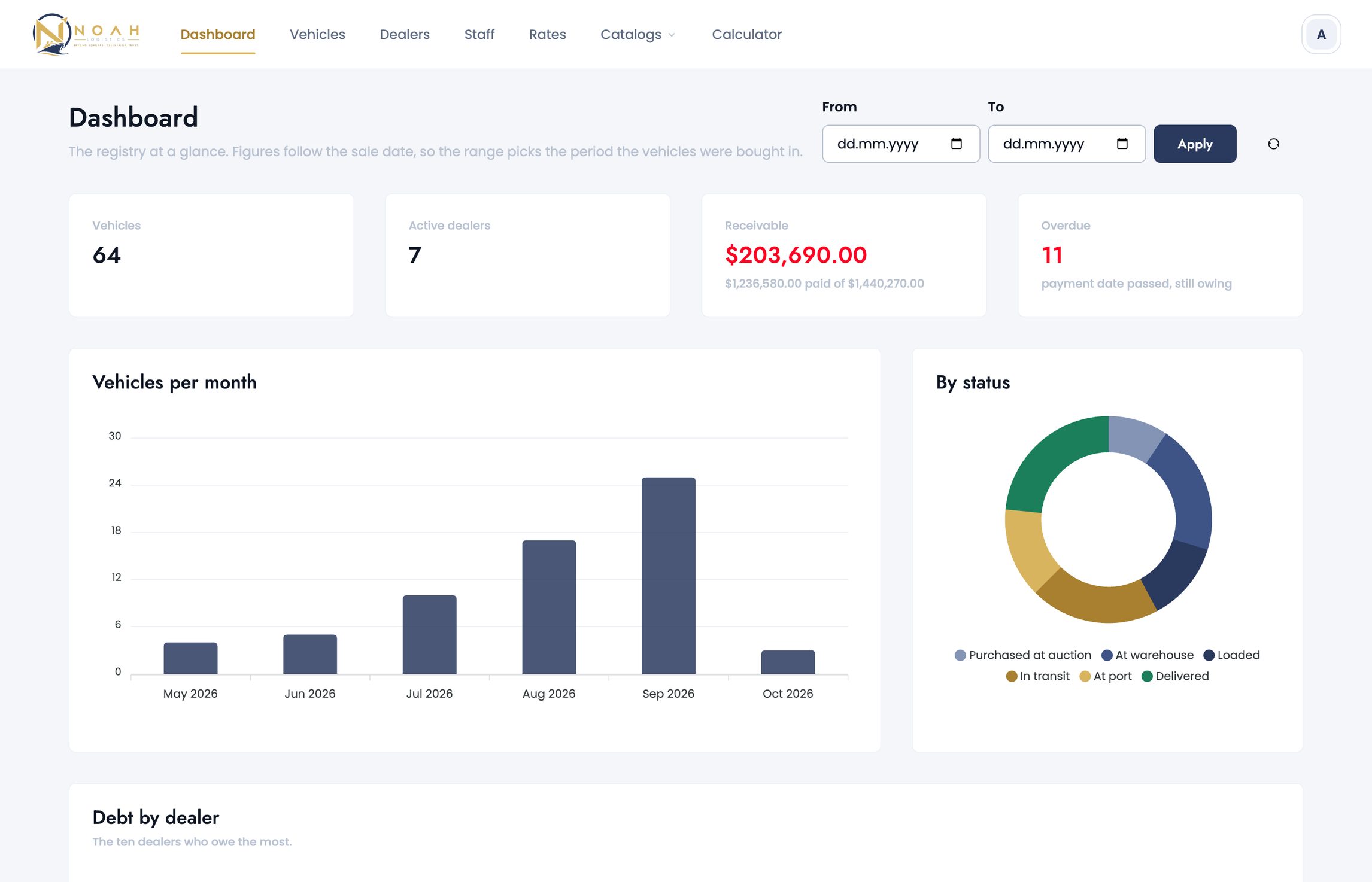Click the "Vehicles per month" heading
This screenshot has width=1372, height=882.
174,382
